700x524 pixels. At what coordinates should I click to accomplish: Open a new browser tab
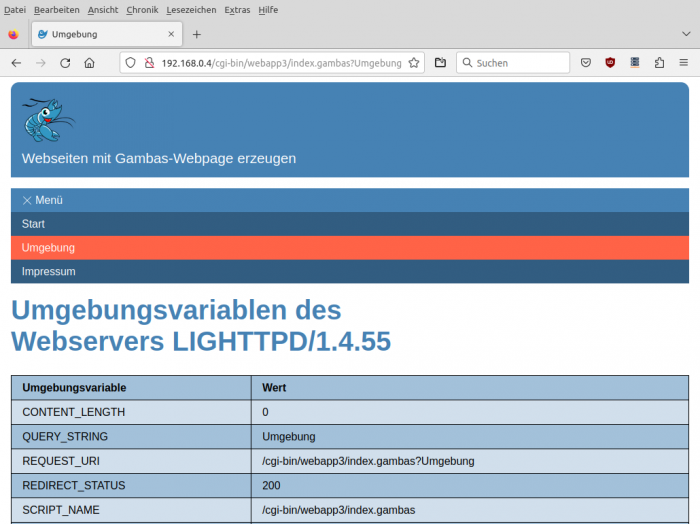click(196, 34)
